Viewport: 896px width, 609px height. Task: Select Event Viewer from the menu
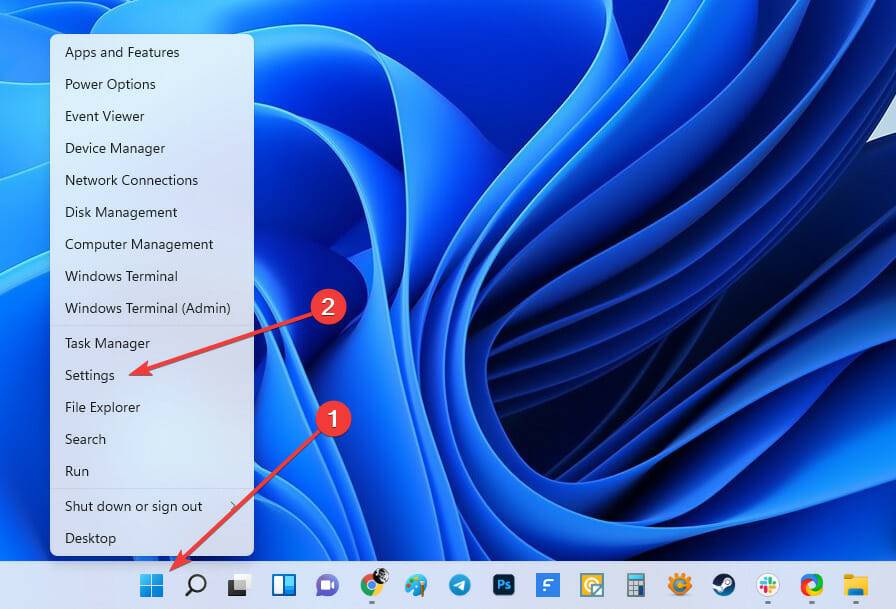pyautogui.click(x=104, y=116)
